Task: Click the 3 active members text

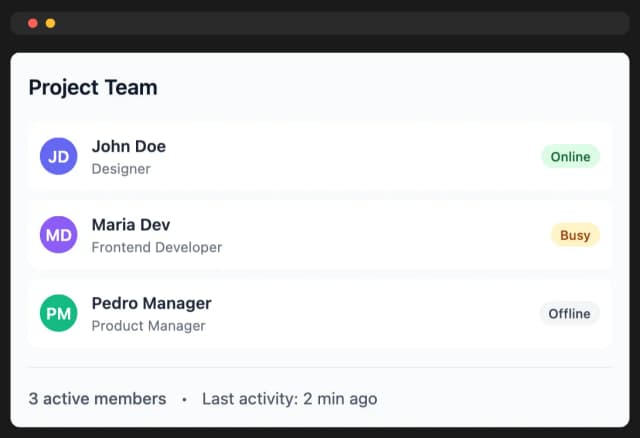Action: click(97, 399)
